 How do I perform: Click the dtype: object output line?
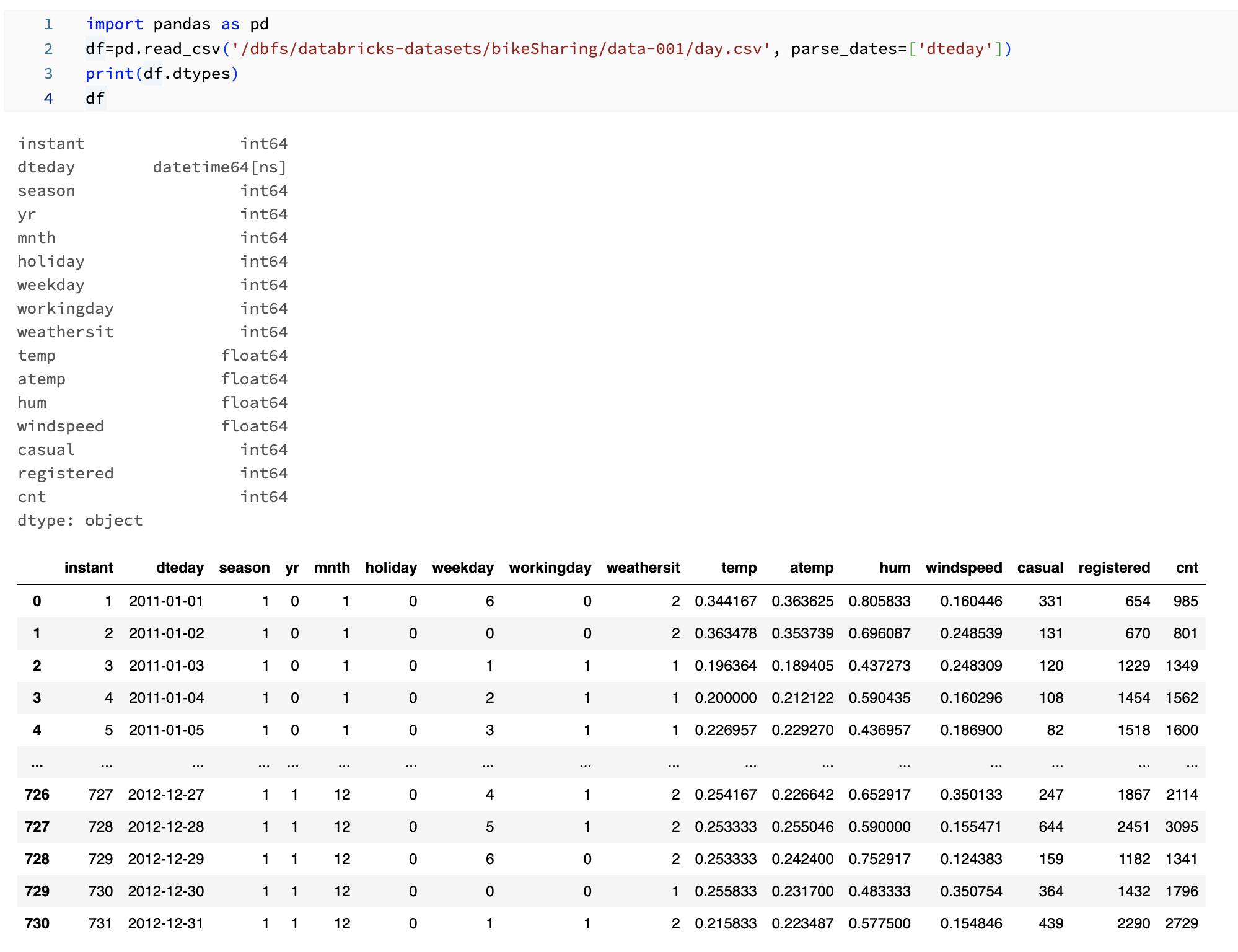tap(79, 521)
